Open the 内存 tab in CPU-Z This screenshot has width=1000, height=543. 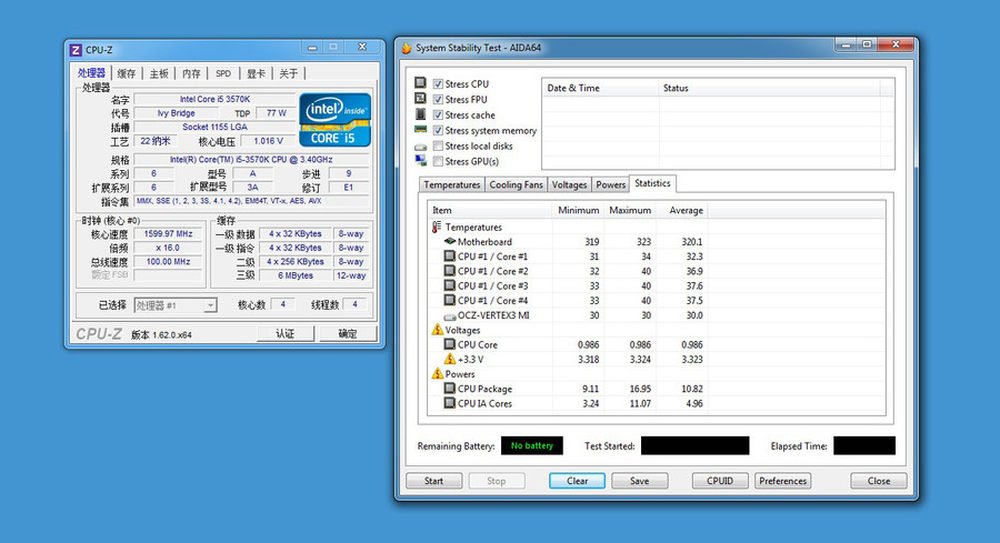(x=191, y=73)
